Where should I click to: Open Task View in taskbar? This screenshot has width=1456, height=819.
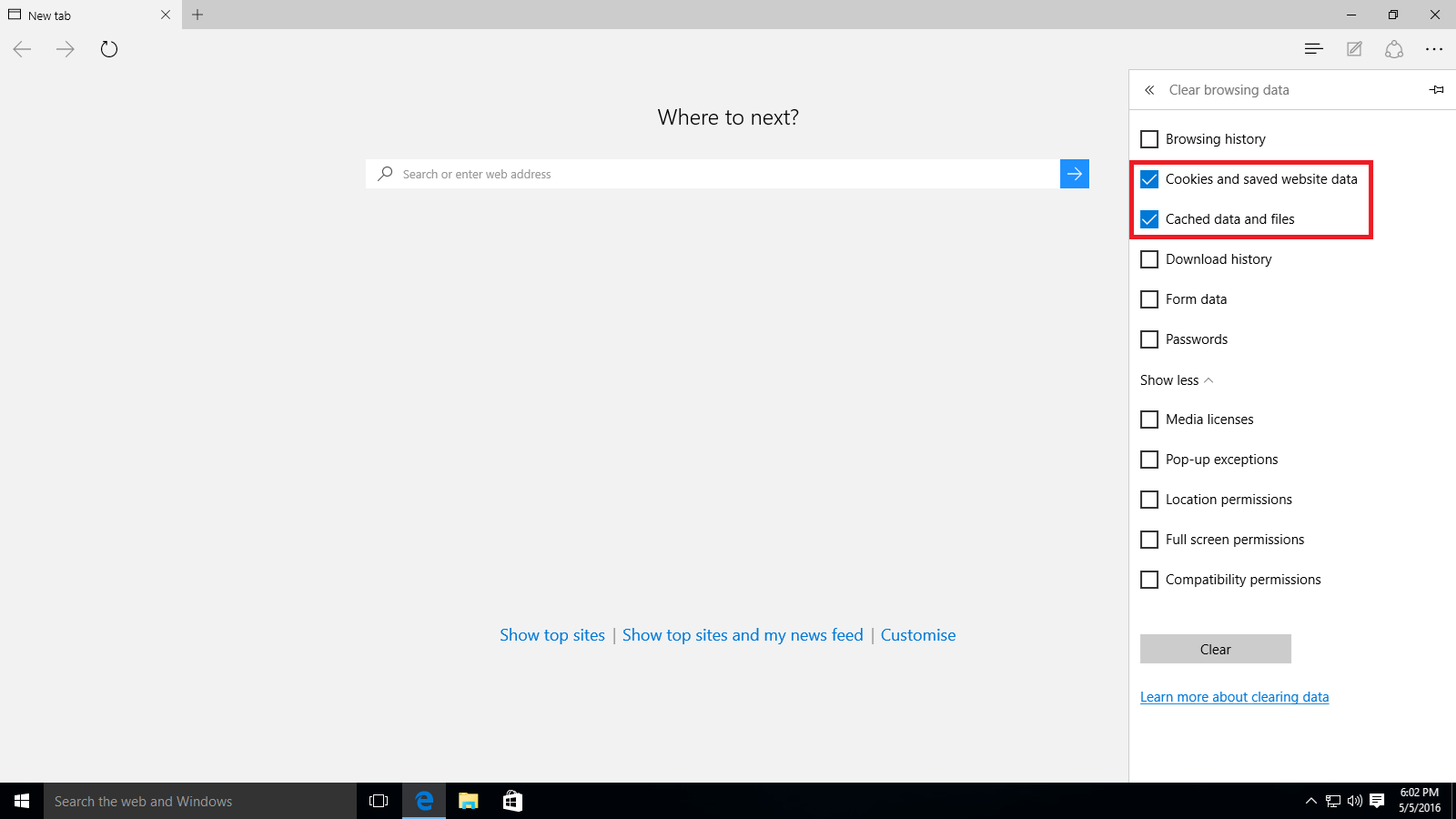379,801
